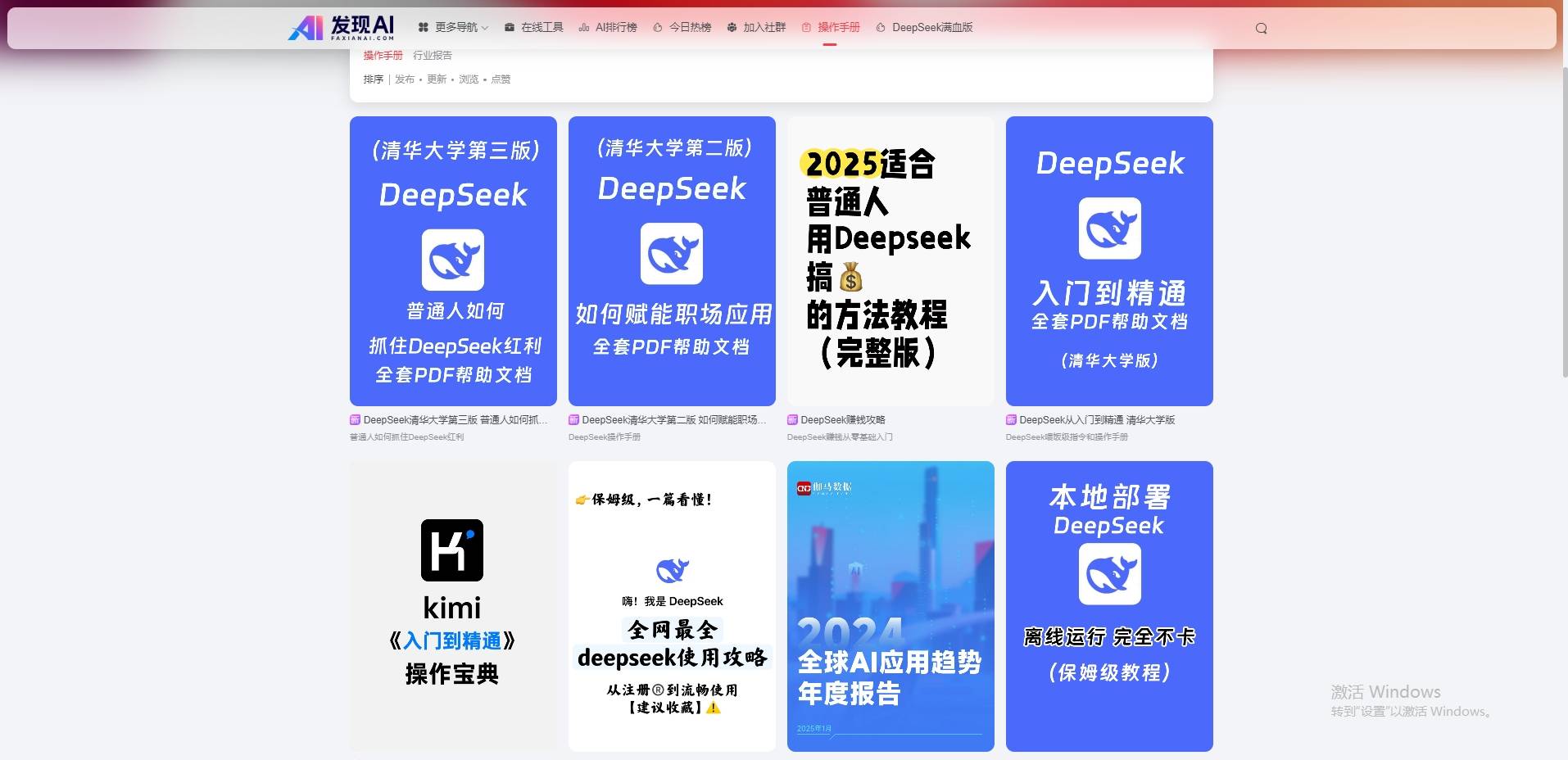Click the 新 badge before DeepSeek清华大学第二版

pyautogui.click(x=573, y=419)
